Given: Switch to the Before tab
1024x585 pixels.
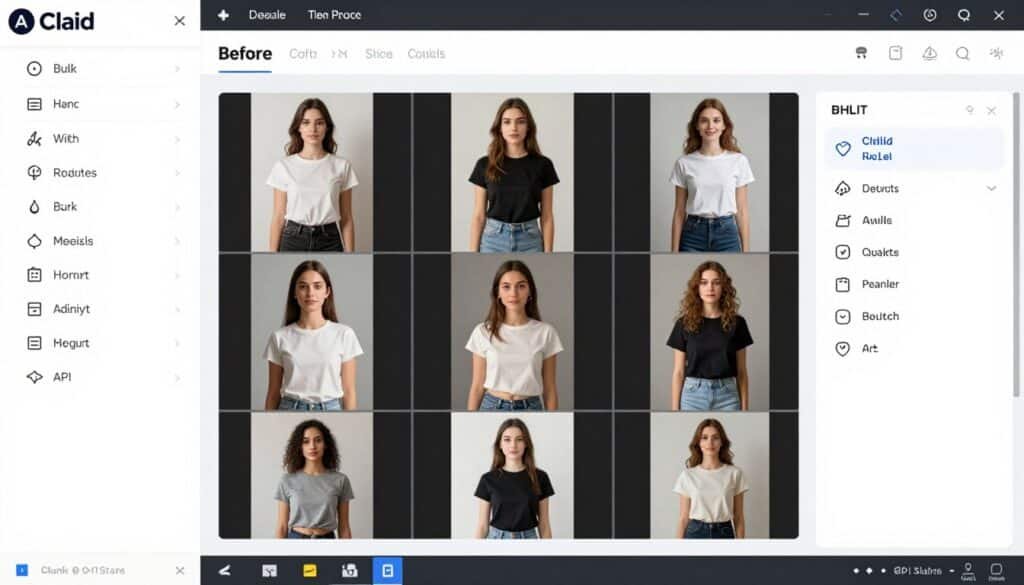Looking at the screenshot, I should 244,53.
